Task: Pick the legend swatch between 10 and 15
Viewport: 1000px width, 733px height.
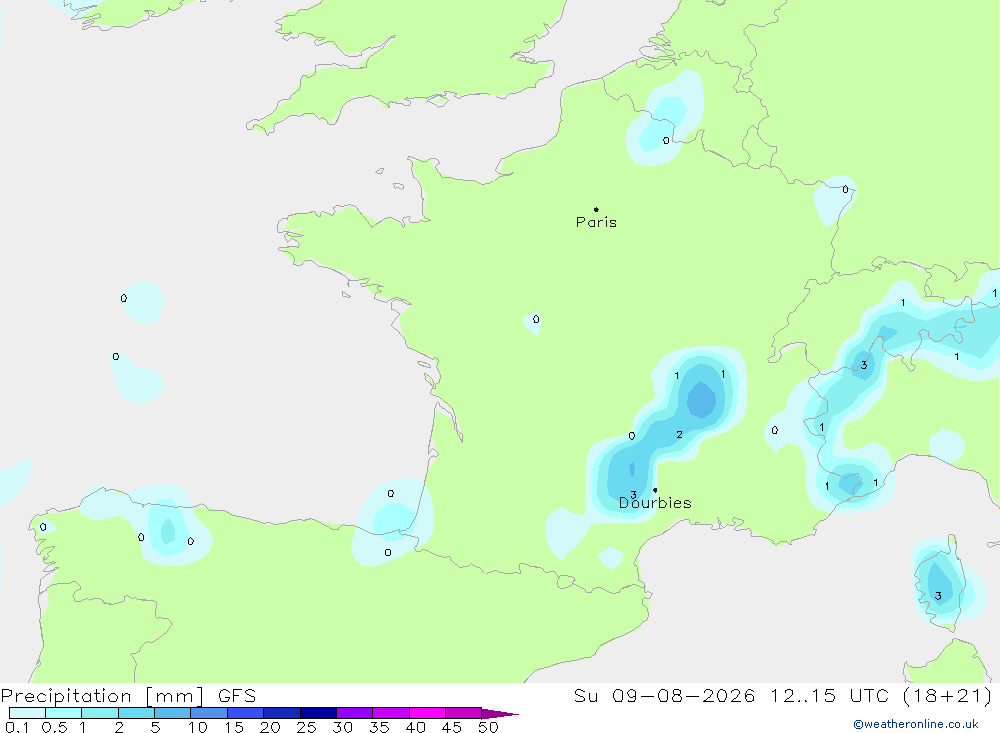Action: pyautogui.click(x=209, y=713)
